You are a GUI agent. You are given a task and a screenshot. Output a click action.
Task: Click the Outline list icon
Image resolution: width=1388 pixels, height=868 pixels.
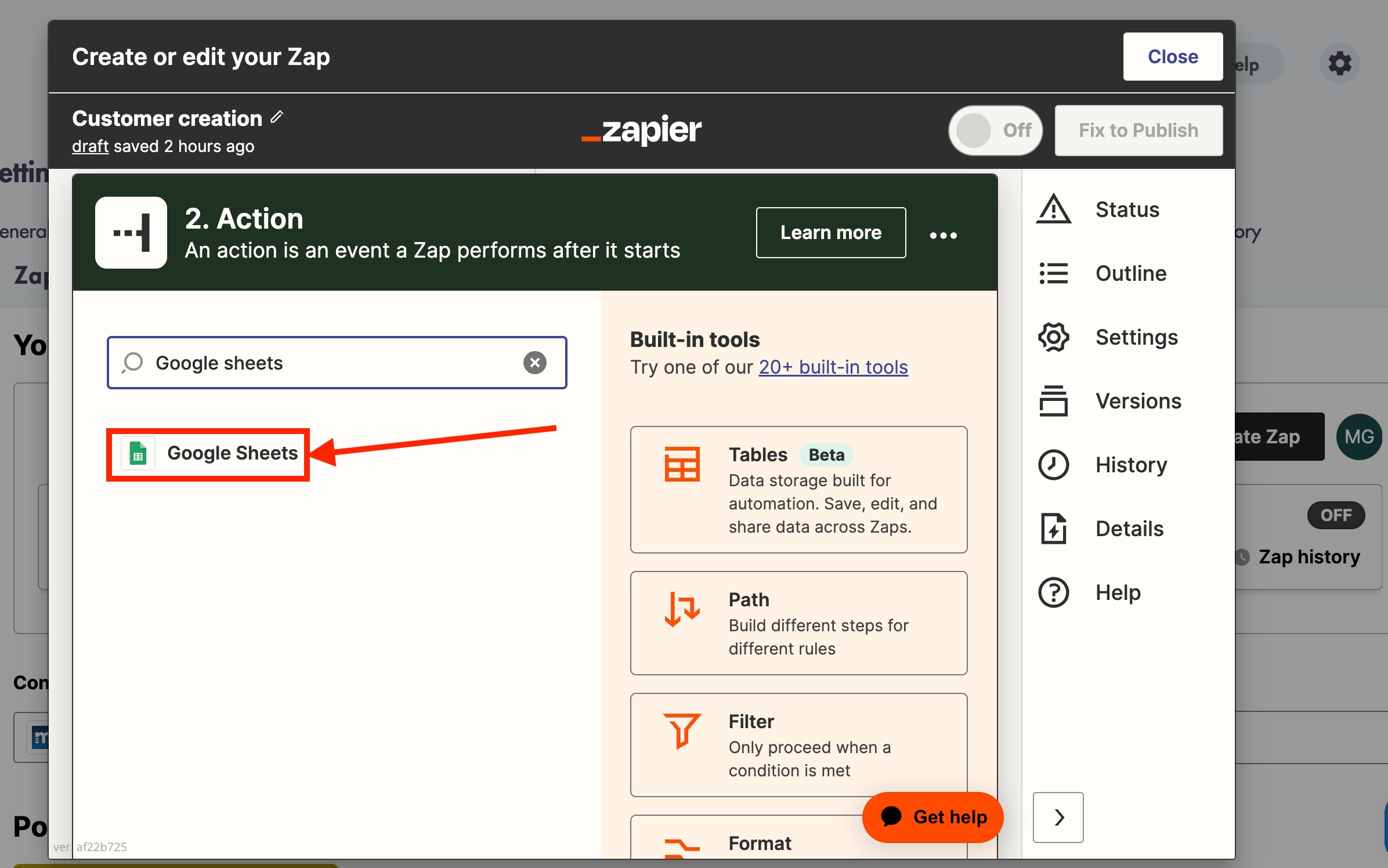click(1053, 273)
